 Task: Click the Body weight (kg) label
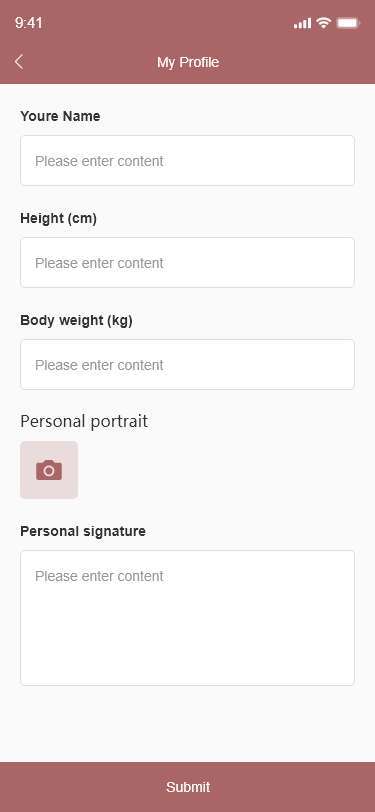[x=76, y=321]
